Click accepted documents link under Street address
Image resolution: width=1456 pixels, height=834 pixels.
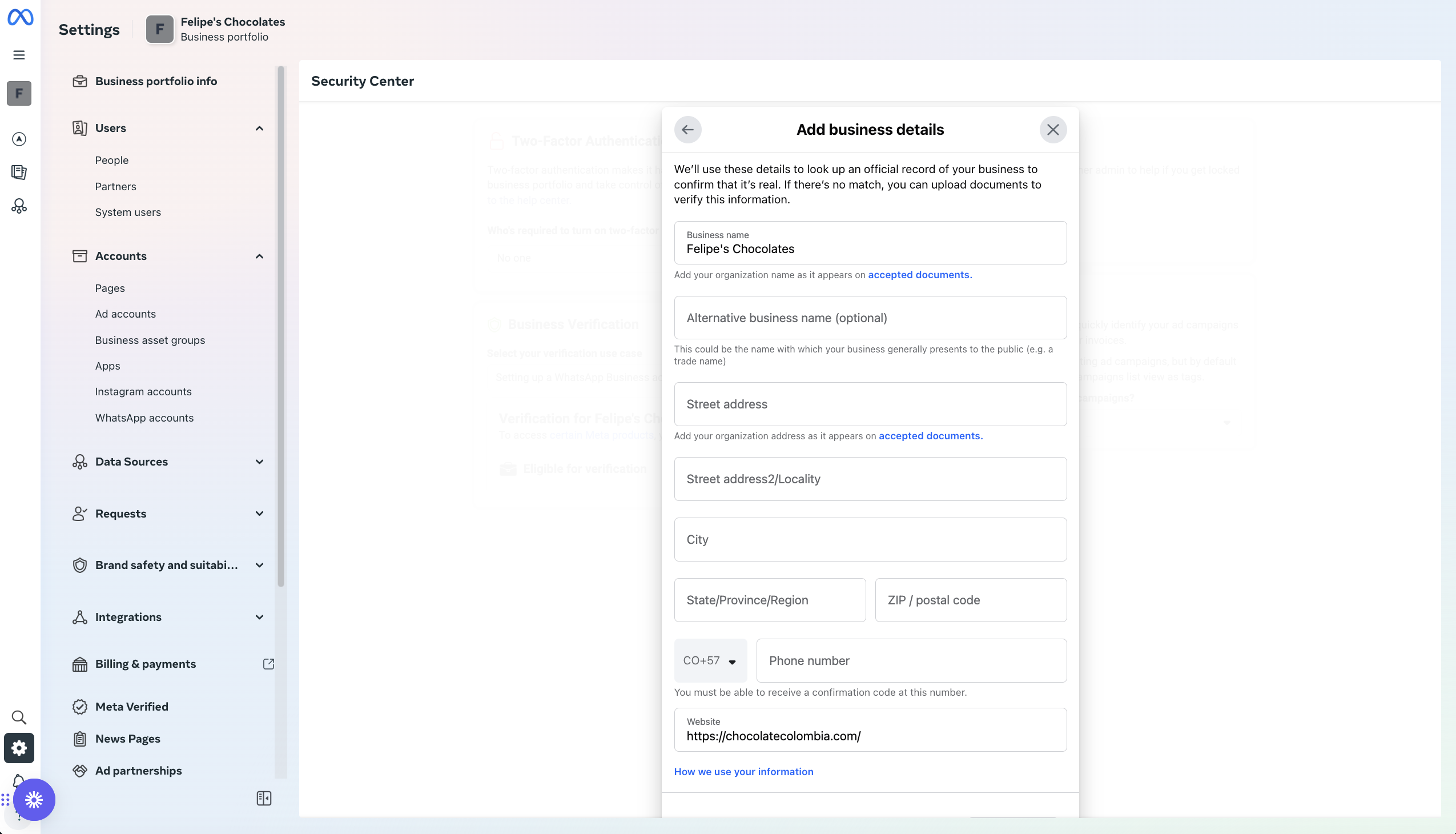pyautogui.click(x=930, y=436)
